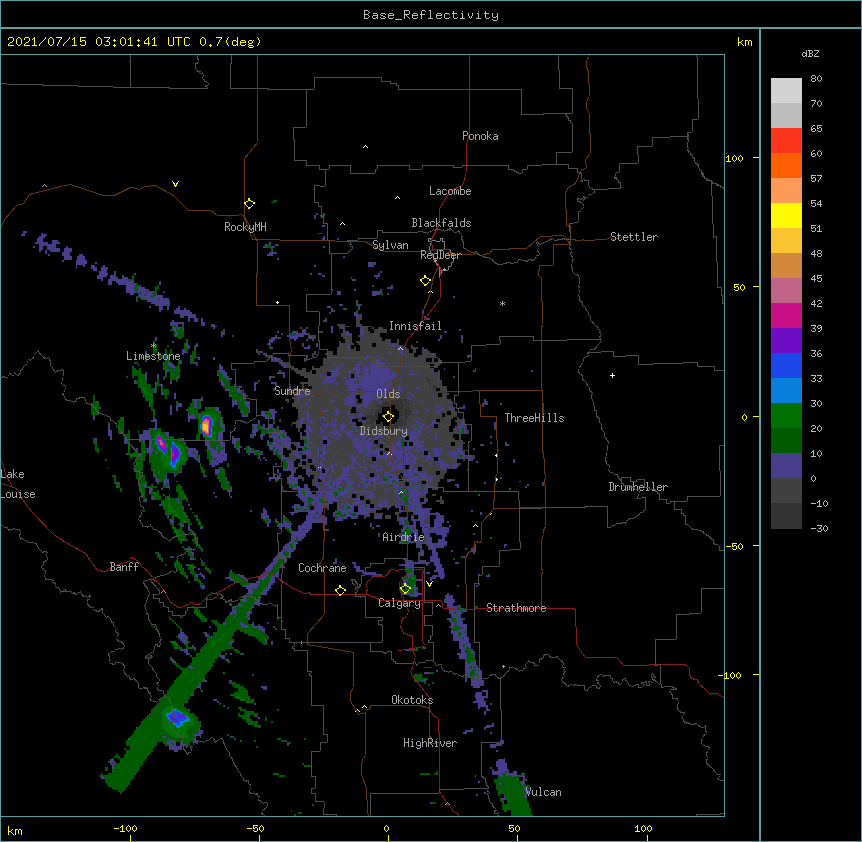Click the Limestone label
This screenshot has width=862, height=842.
pyautogui.click(x=153, y=356)
